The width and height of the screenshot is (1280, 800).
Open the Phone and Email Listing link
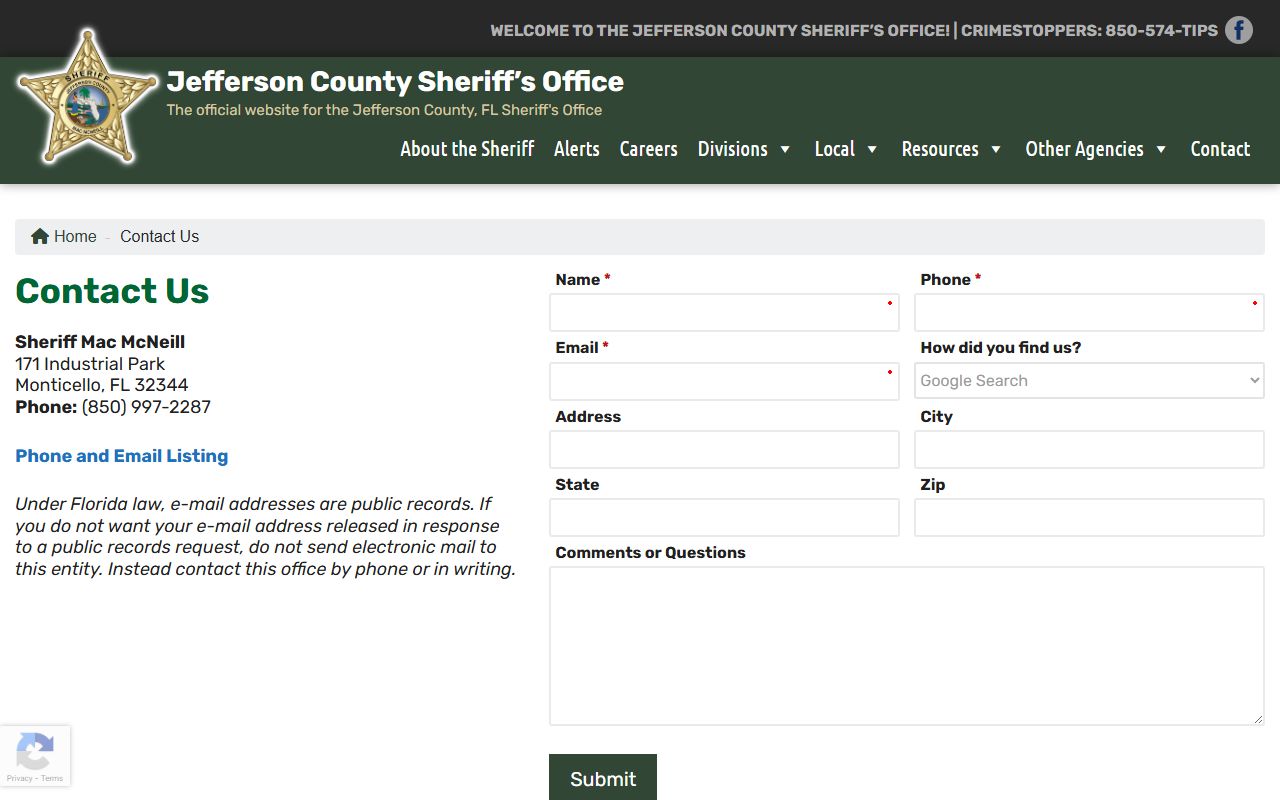[122, 456]
